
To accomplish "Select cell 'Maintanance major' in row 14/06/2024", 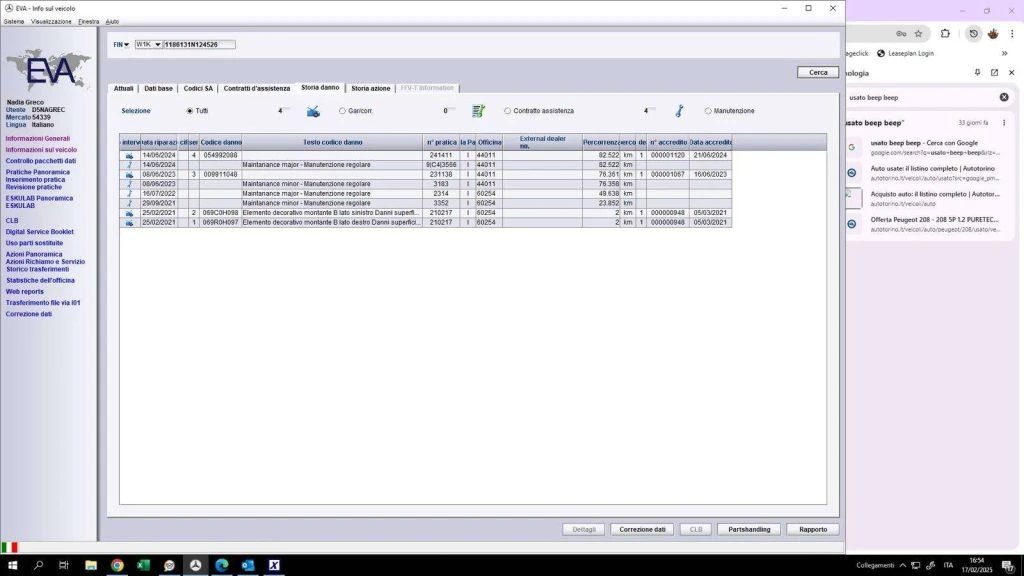I will click(x=332, y=165).
